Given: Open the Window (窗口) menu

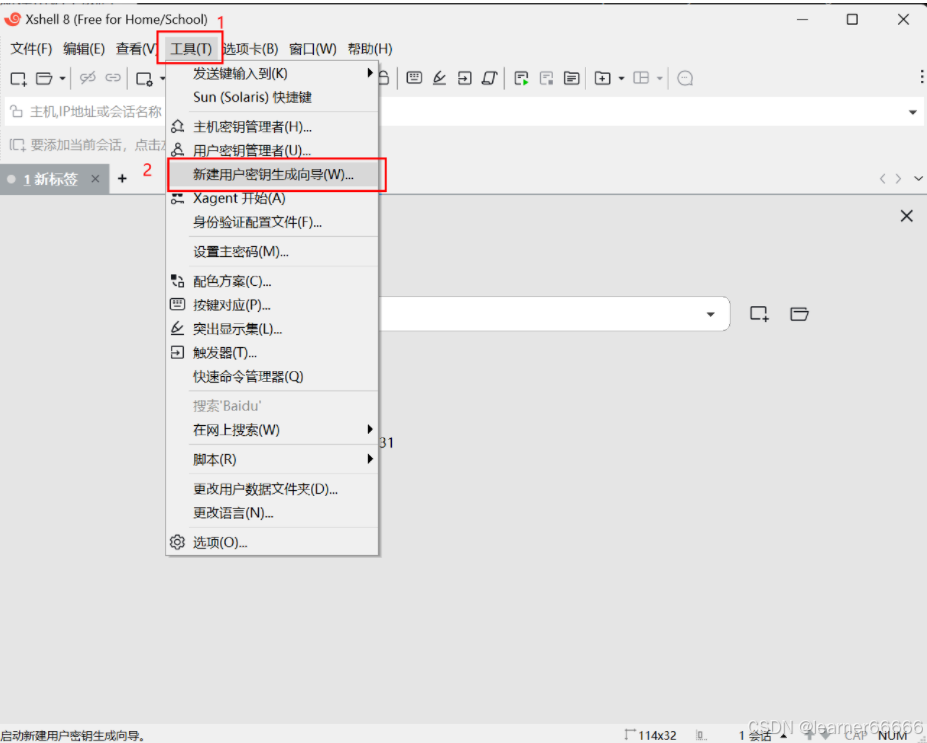Looking at the screenshot, I should (x=313, y=49).
